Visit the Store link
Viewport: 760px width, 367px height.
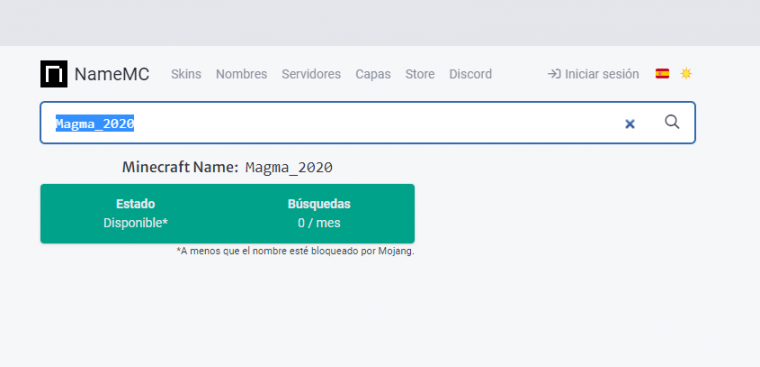click(x=420, y=74)
